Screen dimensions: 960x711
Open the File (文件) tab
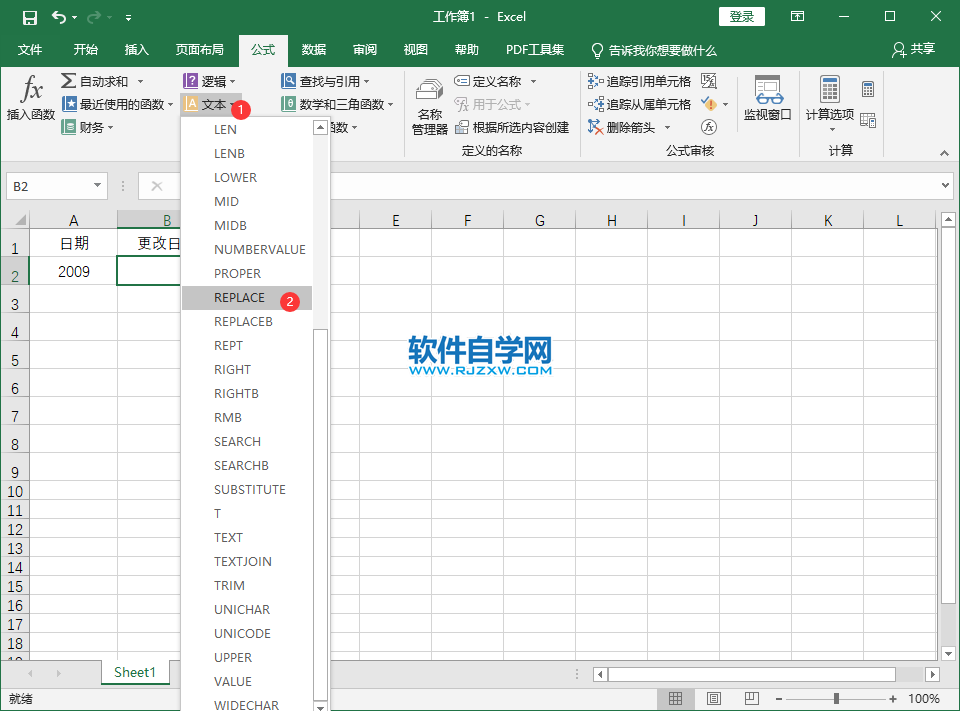coord(29,50)
